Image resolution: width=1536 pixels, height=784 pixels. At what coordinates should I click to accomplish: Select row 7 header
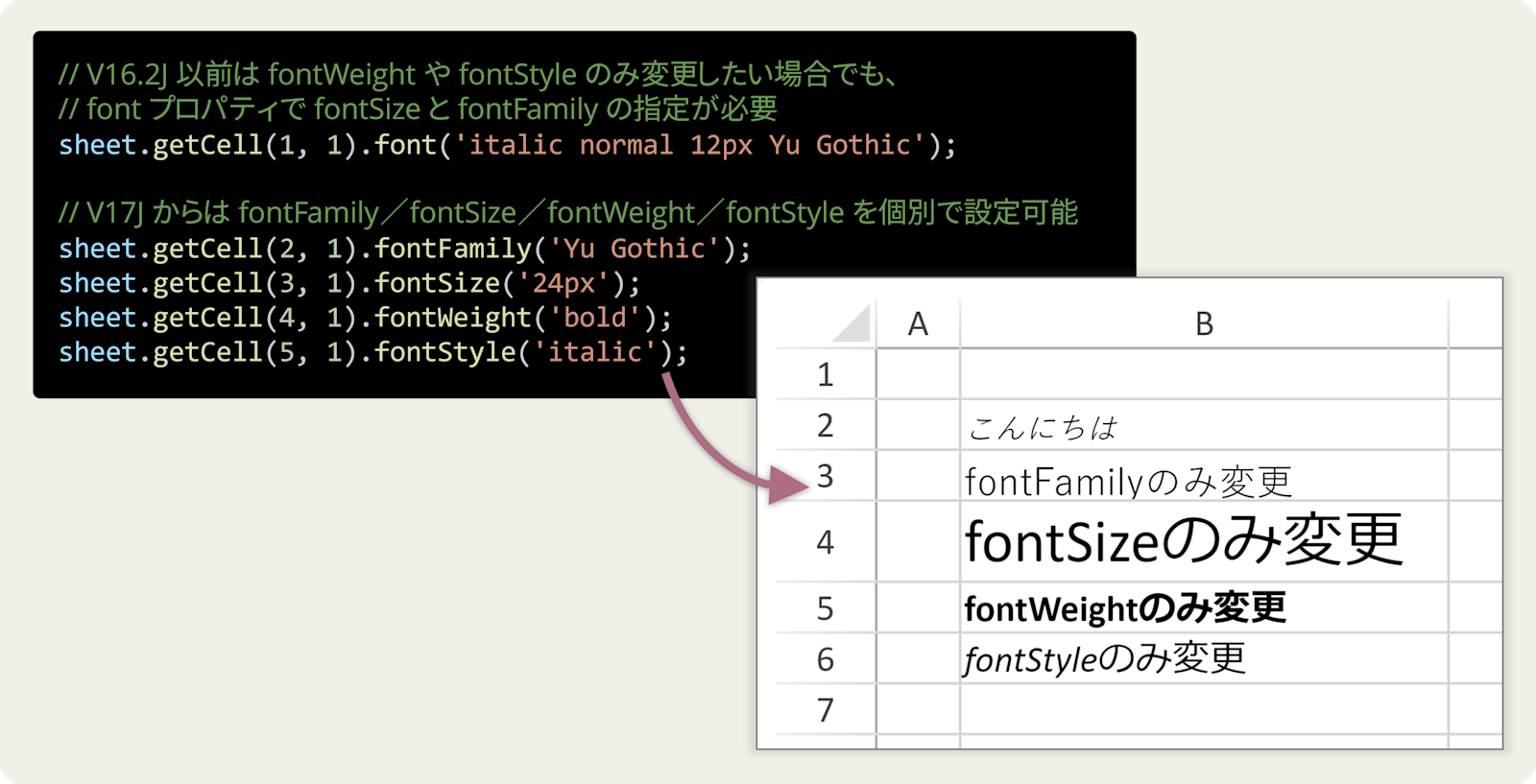coord(826,710)
